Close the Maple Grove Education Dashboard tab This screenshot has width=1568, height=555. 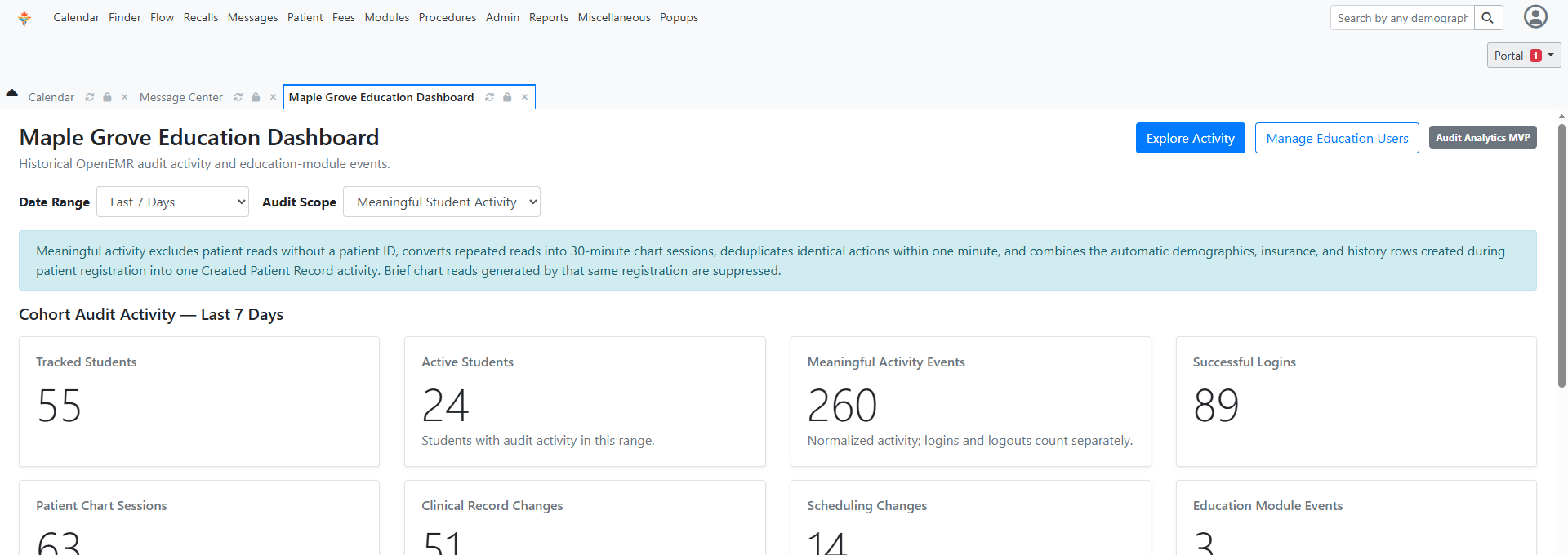(x=524, y=97)
